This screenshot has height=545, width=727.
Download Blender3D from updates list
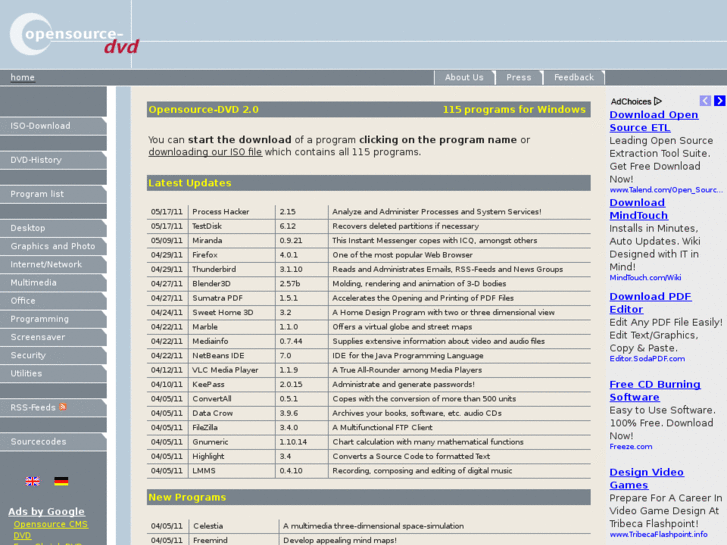(x=211, y=283)
